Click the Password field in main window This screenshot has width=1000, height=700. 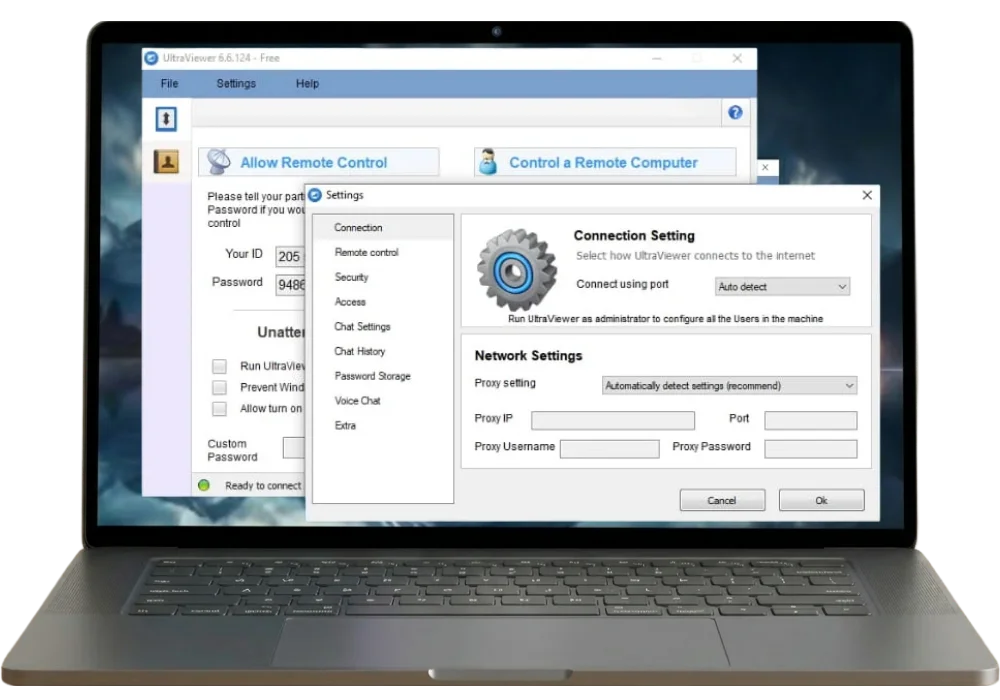click(290, 284)
